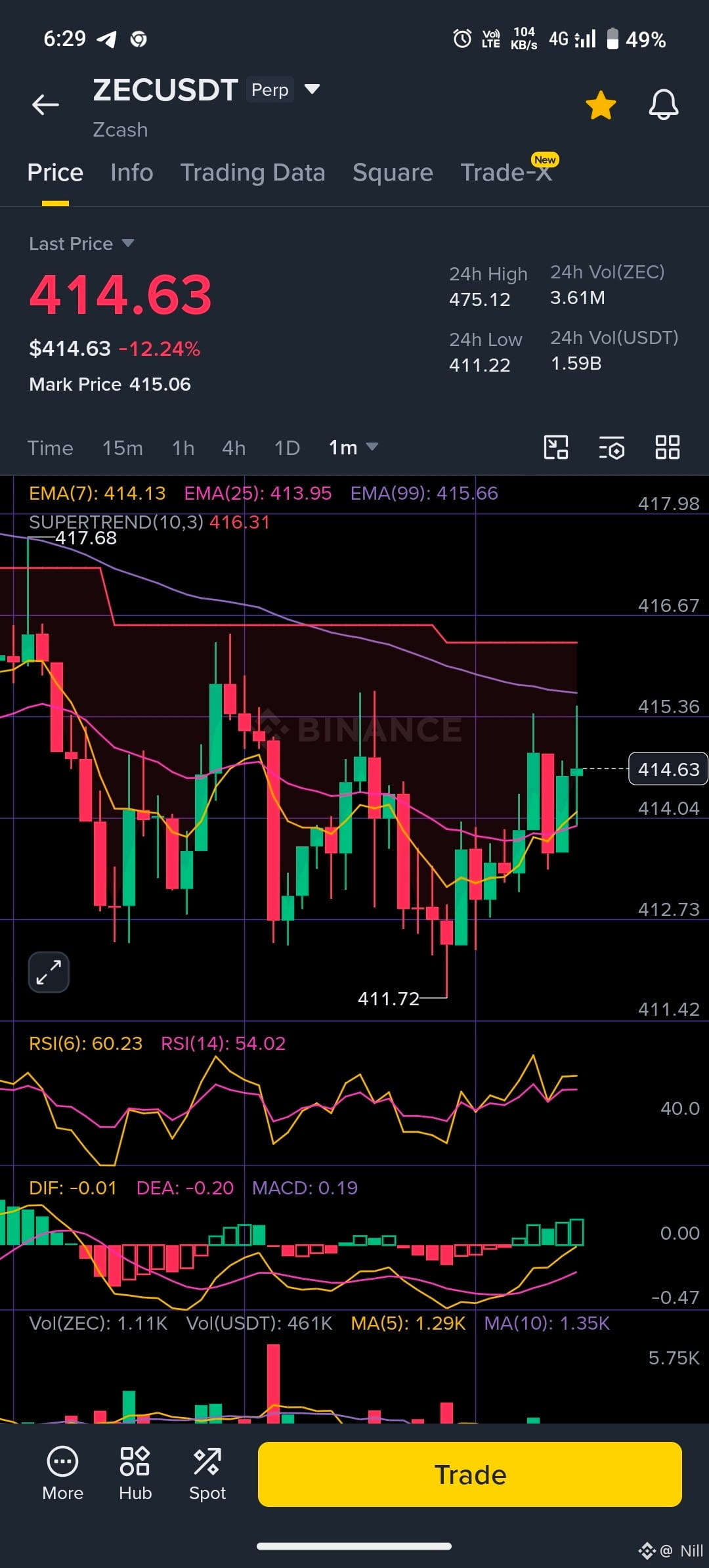The height and width of the screenshot is (1568, 709).
Task: Tap the EMA(99): 415.66 indicator label
Action: 424,493
